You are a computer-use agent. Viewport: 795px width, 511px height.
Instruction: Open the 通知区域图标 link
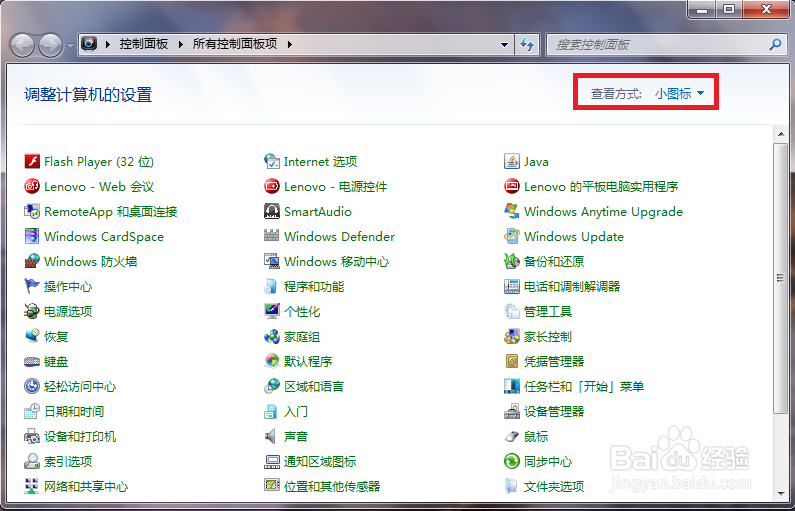pos(320,461)
